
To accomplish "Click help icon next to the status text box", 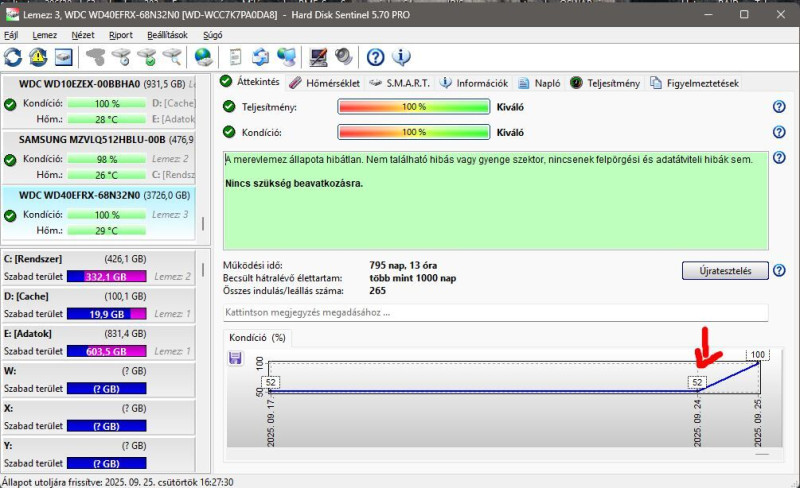I will [779, 157].
